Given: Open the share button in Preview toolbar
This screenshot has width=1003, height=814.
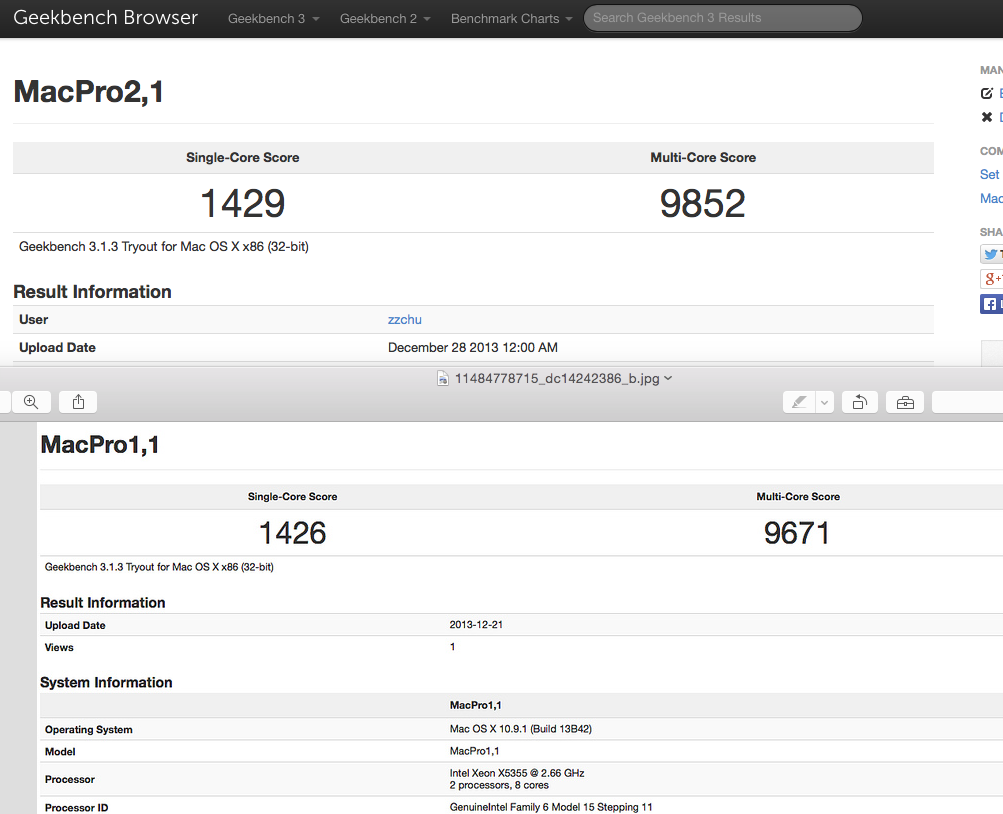Looking at the screenshot, I should pyautogui.click(x=78, y=402).
